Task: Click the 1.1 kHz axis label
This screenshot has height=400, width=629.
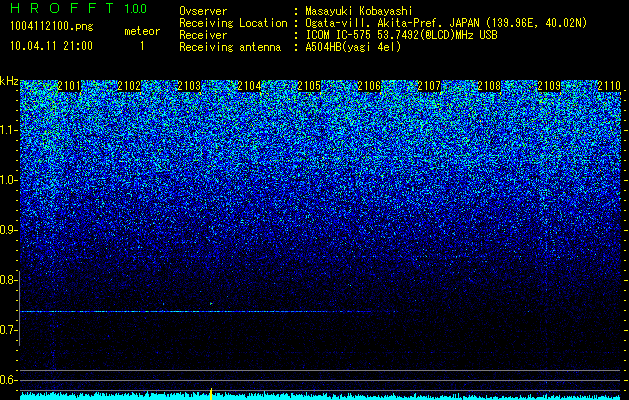Action: tap(8, 130)
